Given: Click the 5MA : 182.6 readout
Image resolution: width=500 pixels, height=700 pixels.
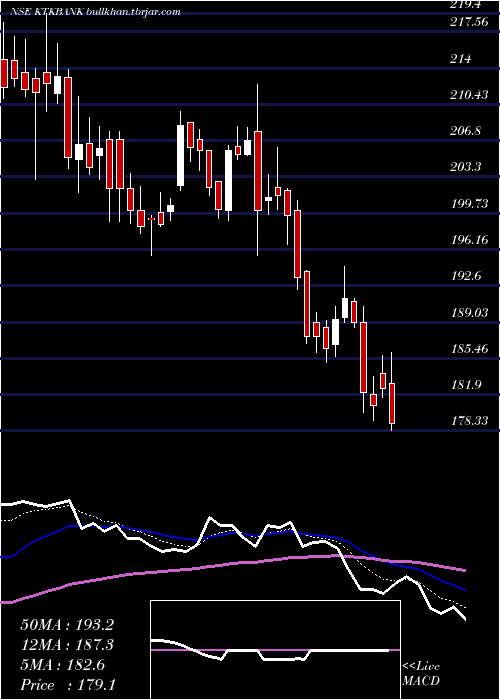Looking at the screenshot, I should (63, 665).
